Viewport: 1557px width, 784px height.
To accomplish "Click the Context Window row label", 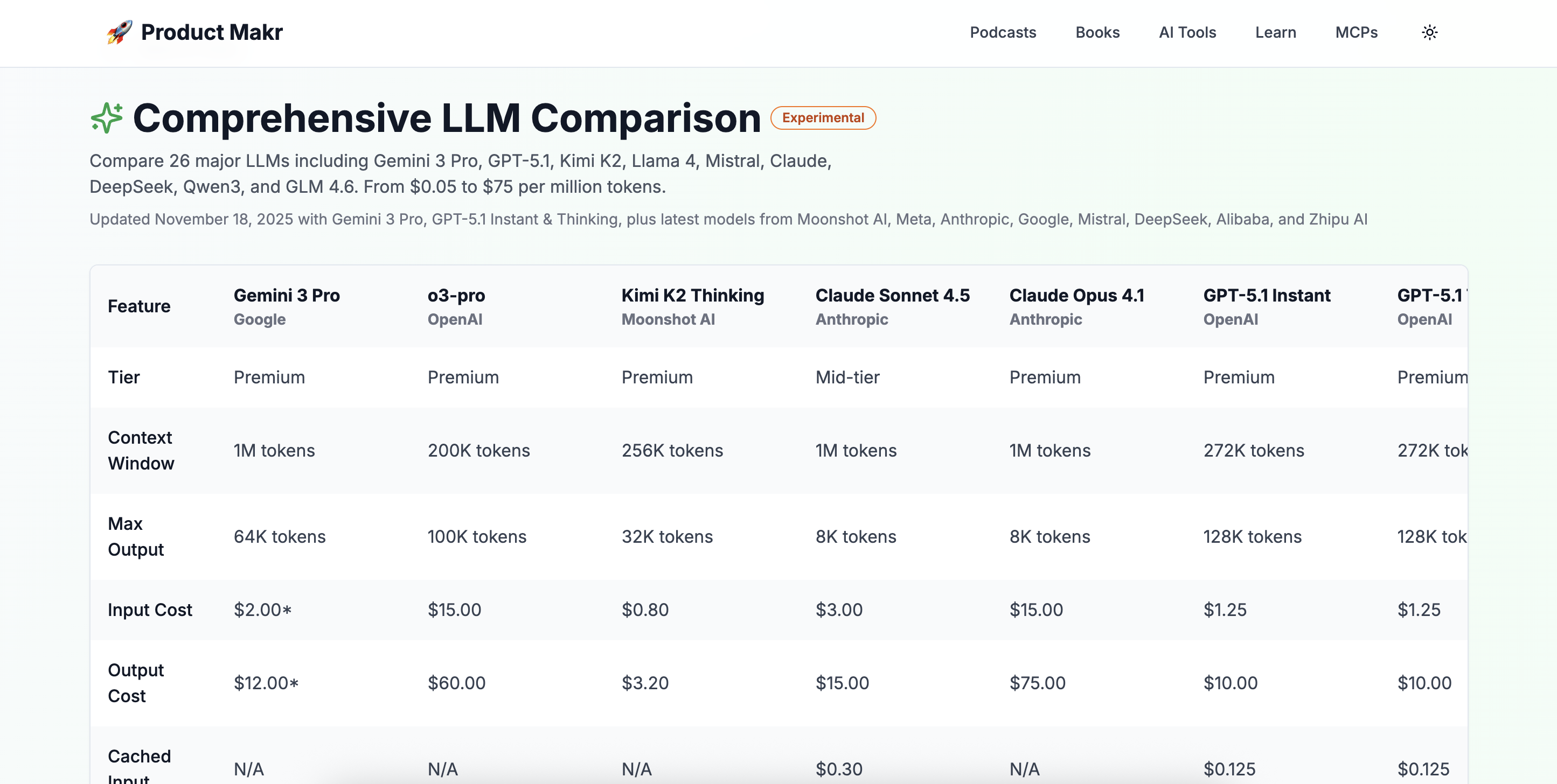I will (x=140, y=450).
